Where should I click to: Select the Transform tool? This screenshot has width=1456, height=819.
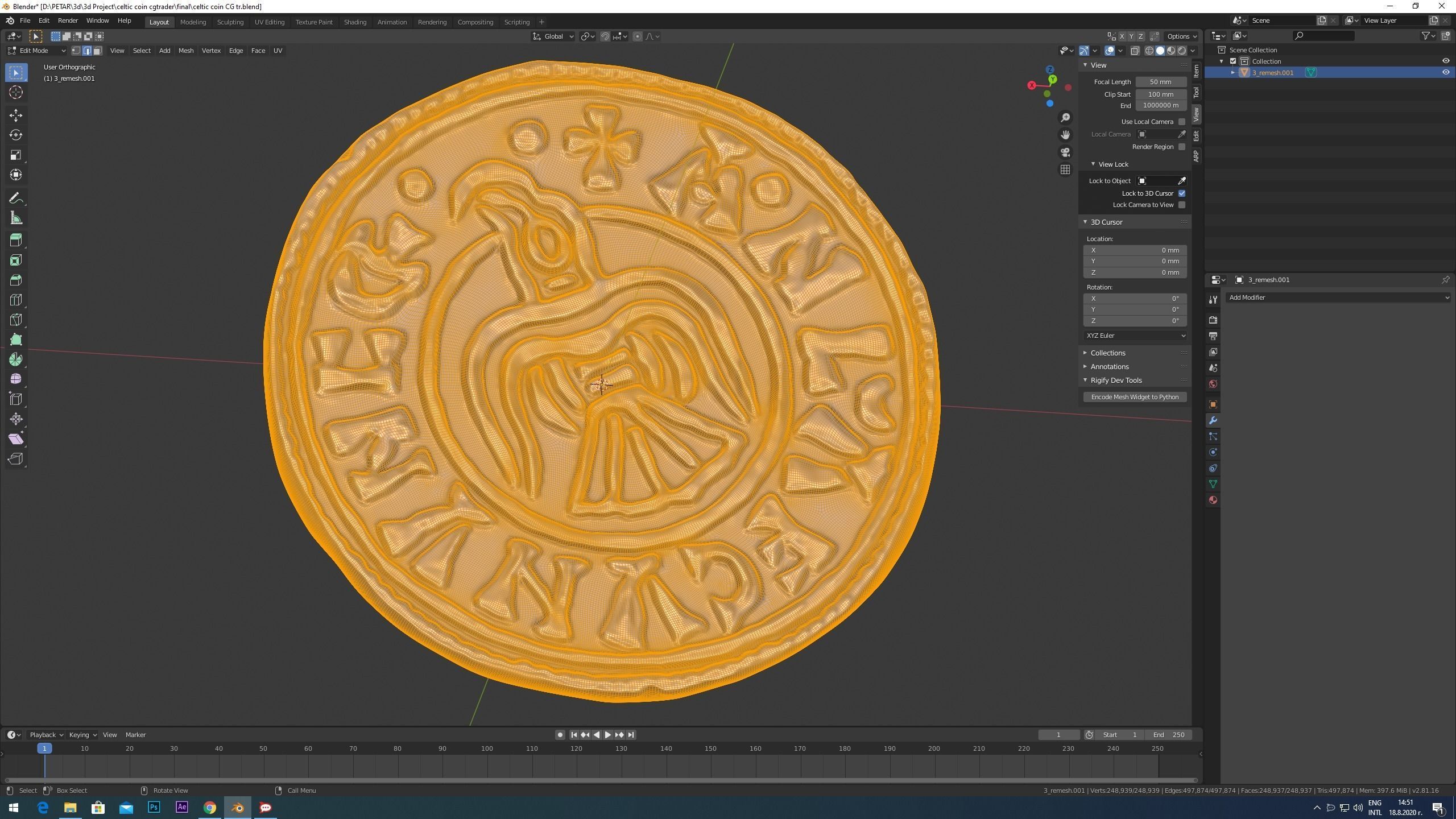pyautogui.click(x=16, y=175)
